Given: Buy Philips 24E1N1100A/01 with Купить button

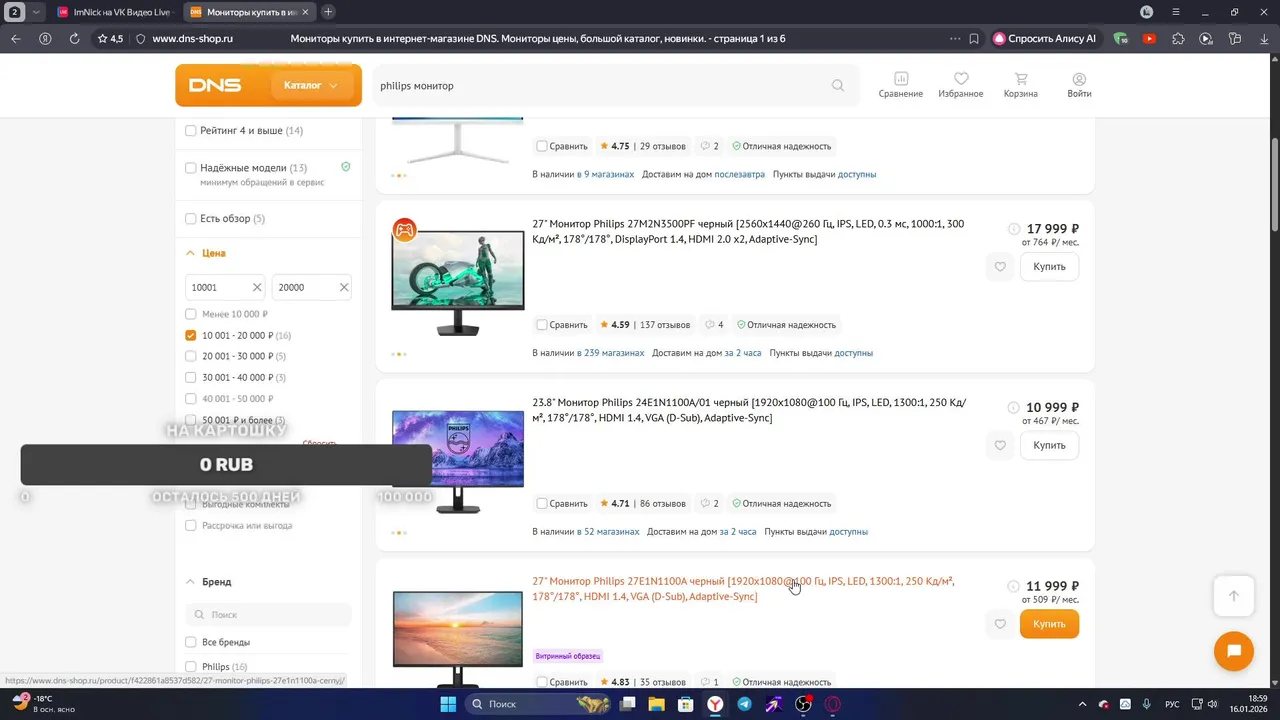Looking at the screenshot, I should (x=1049, y=446).
